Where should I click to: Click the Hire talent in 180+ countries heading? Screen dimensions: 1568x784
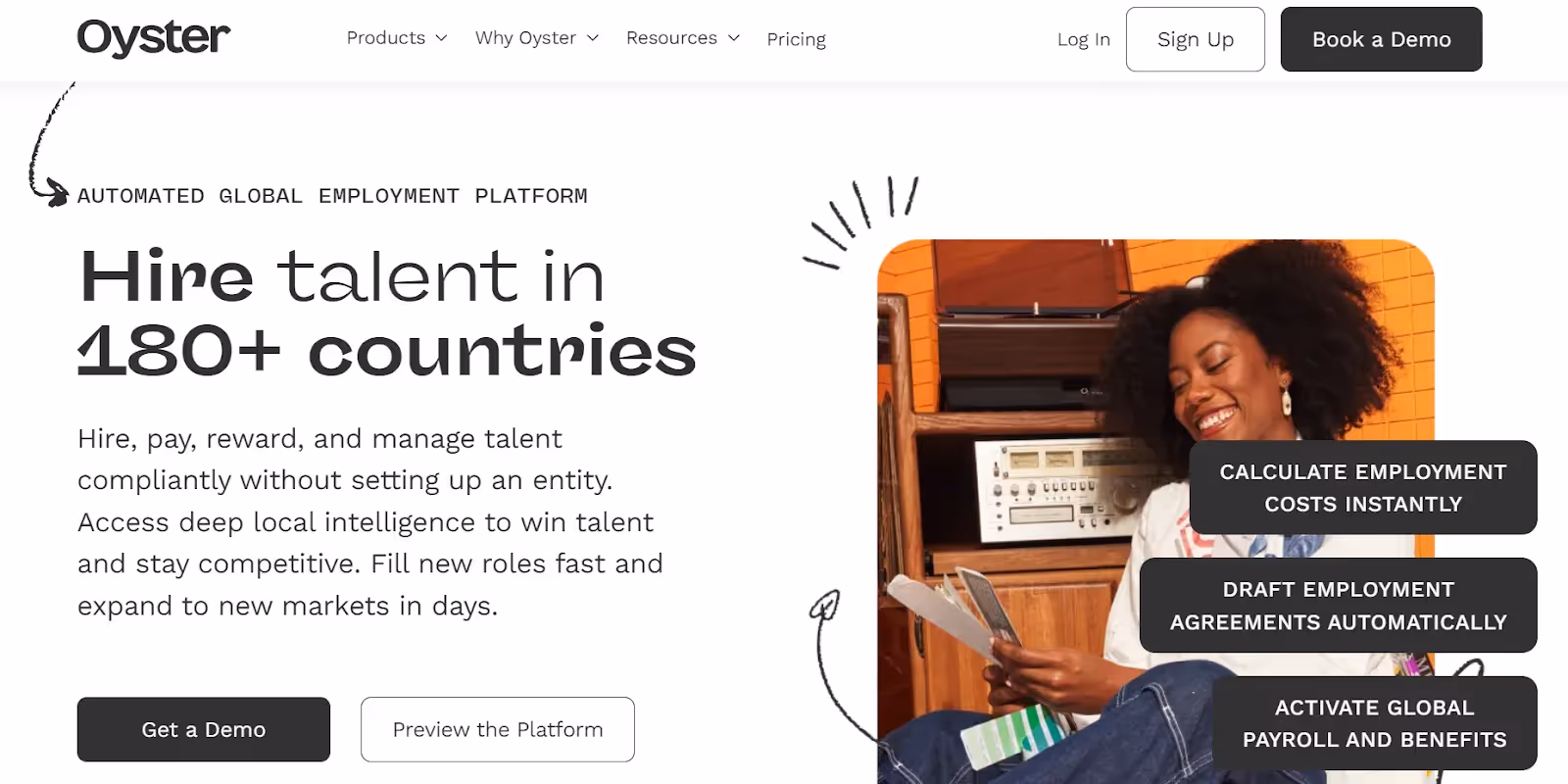[387, 313]
